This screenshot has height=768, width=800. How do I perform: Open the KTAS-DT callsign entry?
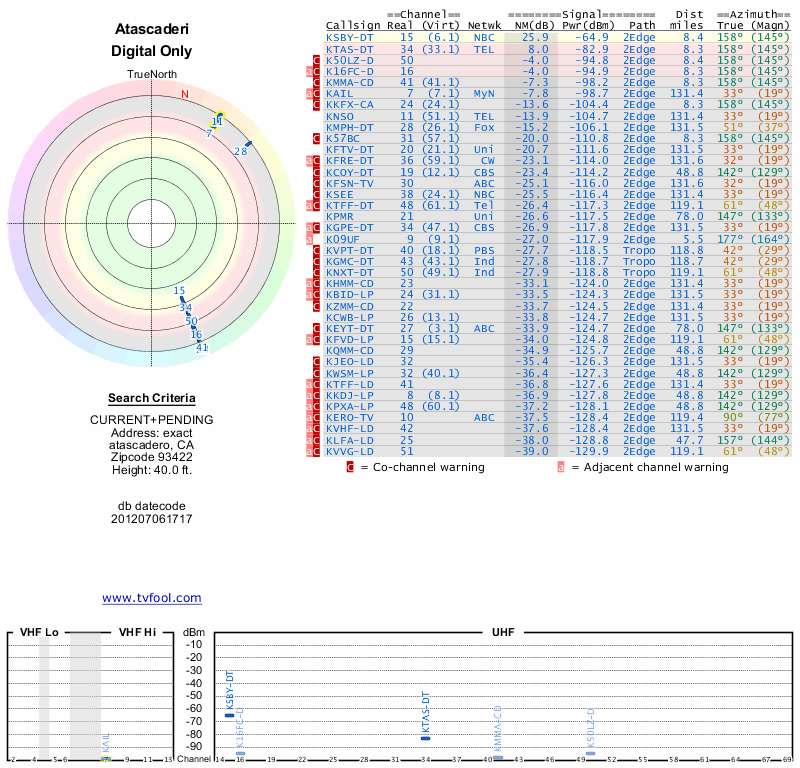[x=349, y=49]
